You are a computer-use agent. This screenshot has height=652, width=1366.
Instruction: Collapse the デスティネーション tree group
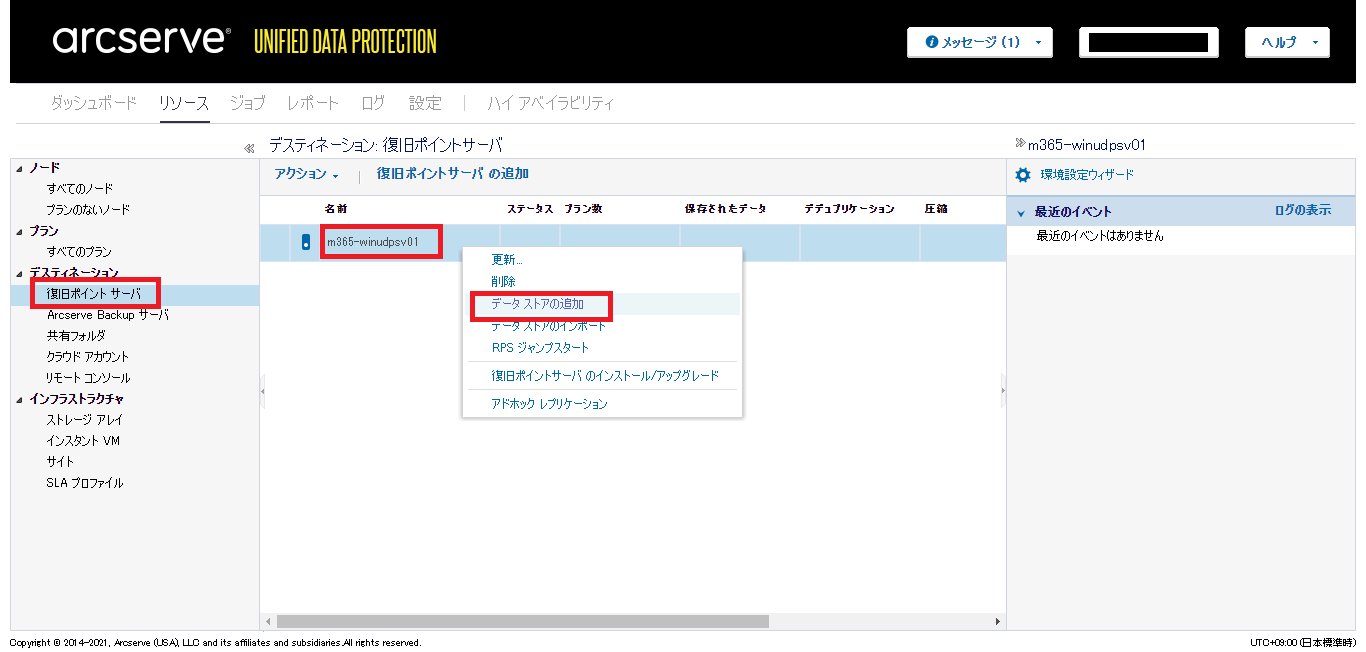(20, 273)
